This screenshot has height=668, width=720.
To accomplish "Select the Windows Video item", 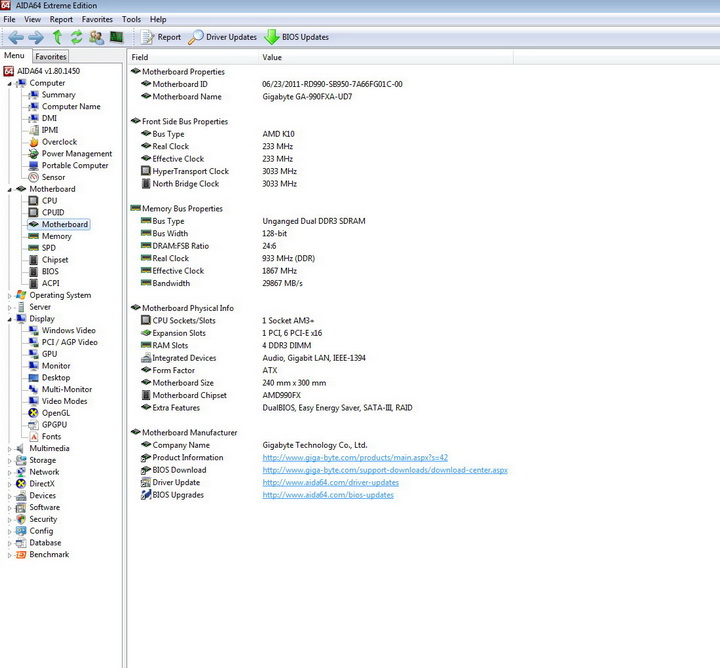I will pos(68,331).
